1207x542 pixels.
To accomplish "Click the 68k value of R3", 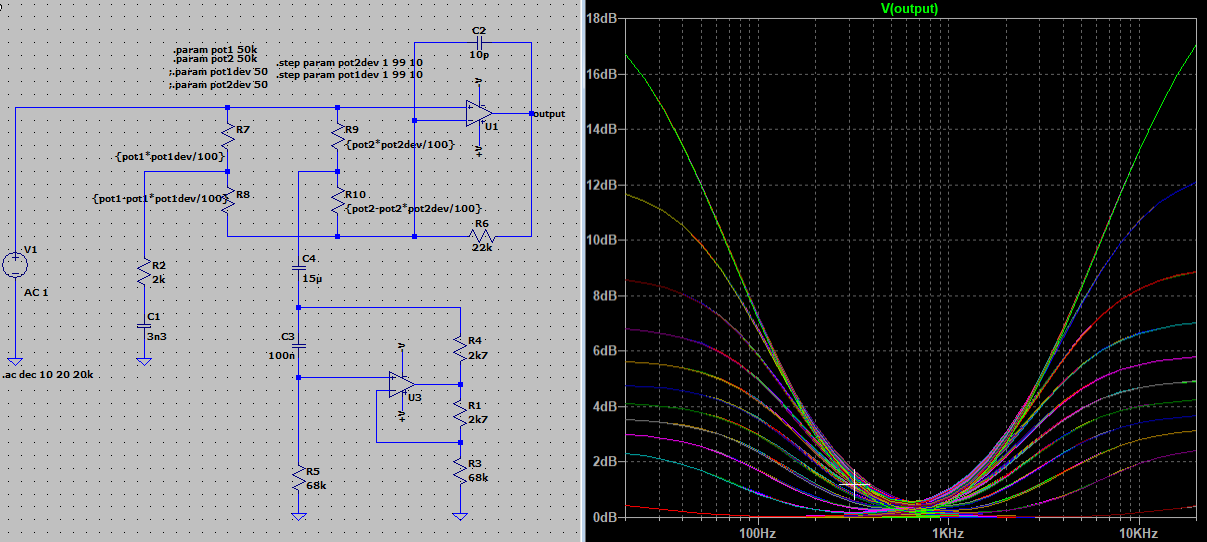I will 477,478.
